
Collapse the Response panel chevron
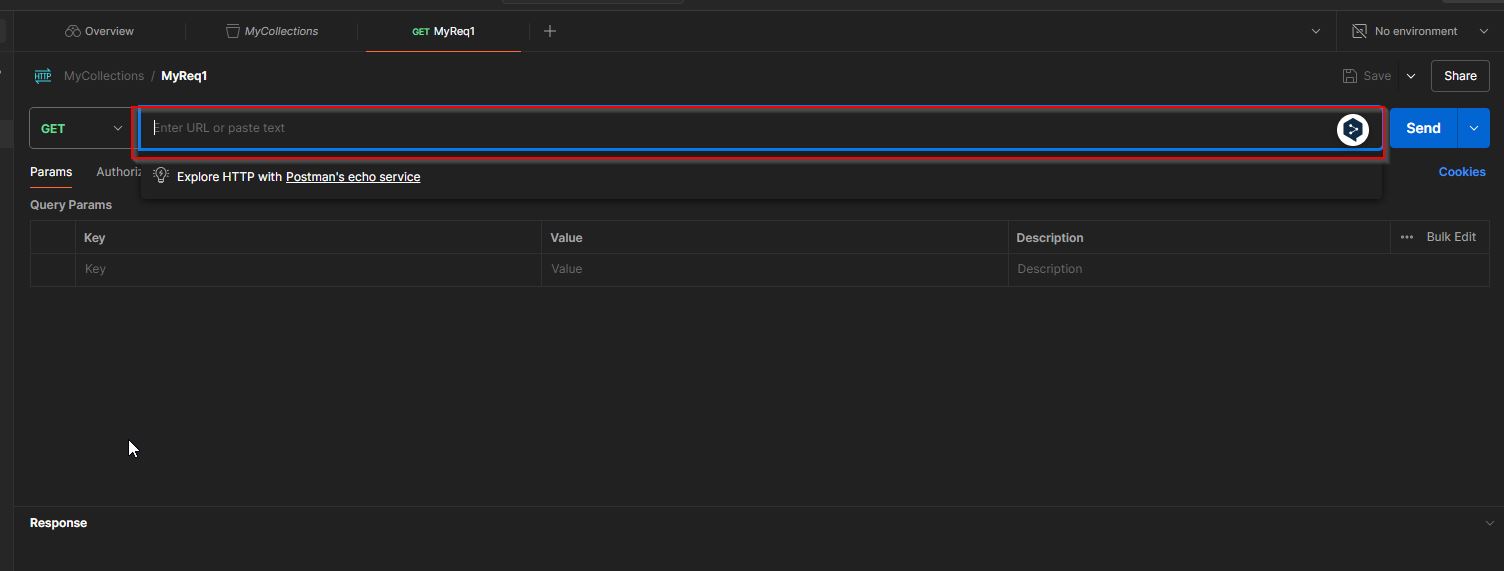1489,523
